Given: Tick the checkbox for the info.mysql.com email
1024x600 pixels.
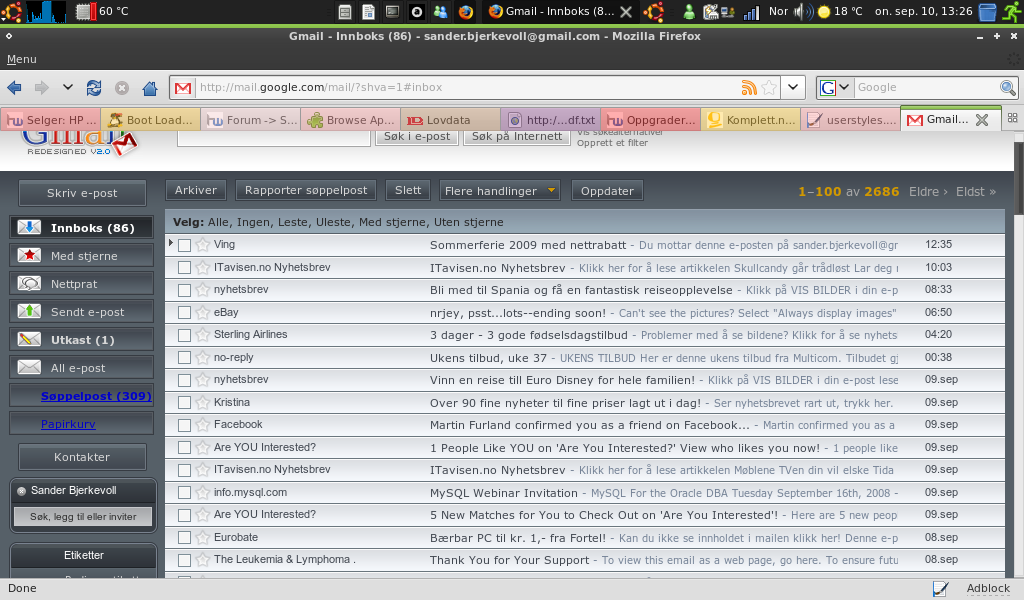Looking at the screenshot, I should point(184,493).
